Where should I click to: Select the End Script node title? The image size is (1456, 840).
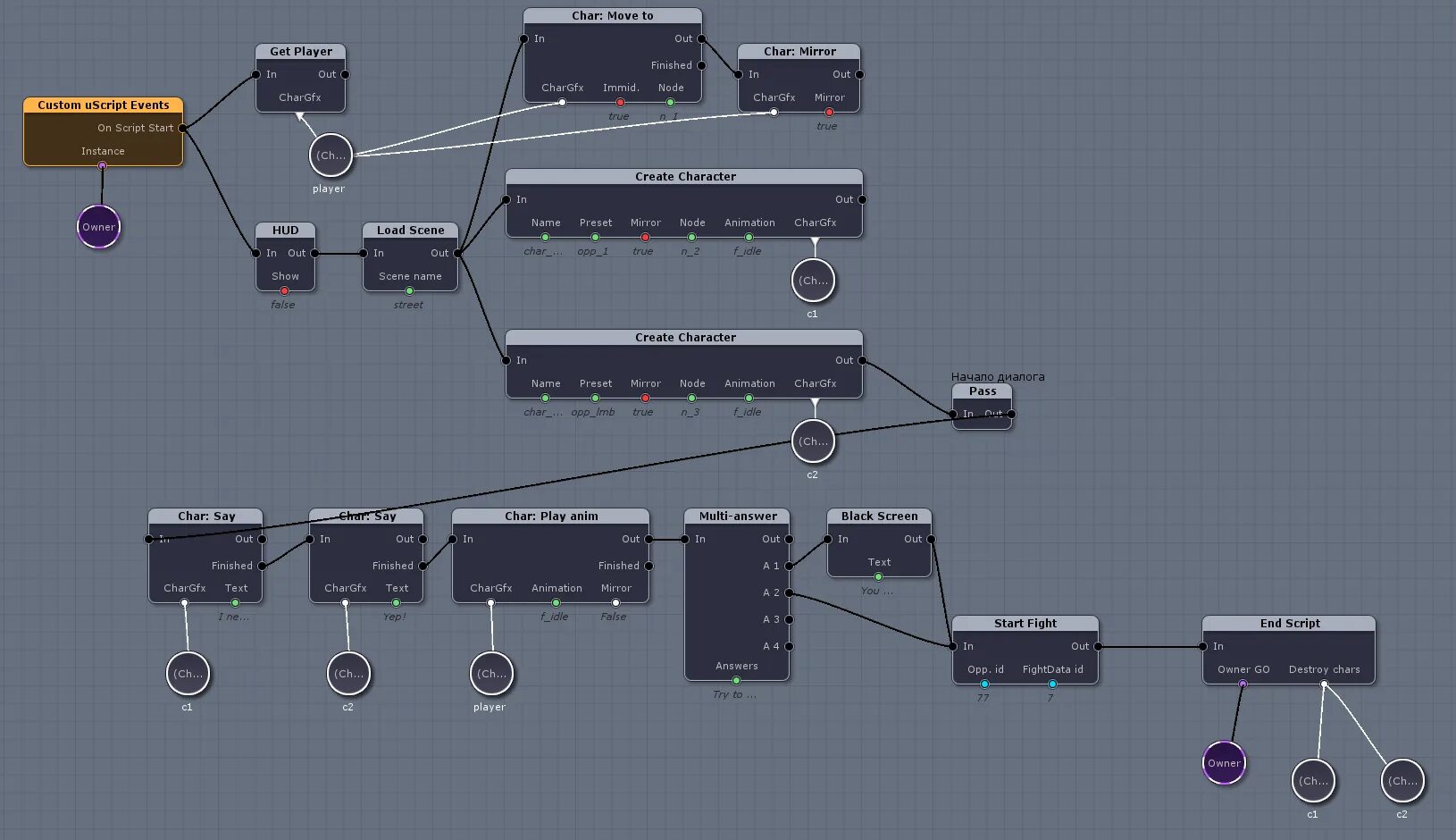click(x=1290, y=624)
